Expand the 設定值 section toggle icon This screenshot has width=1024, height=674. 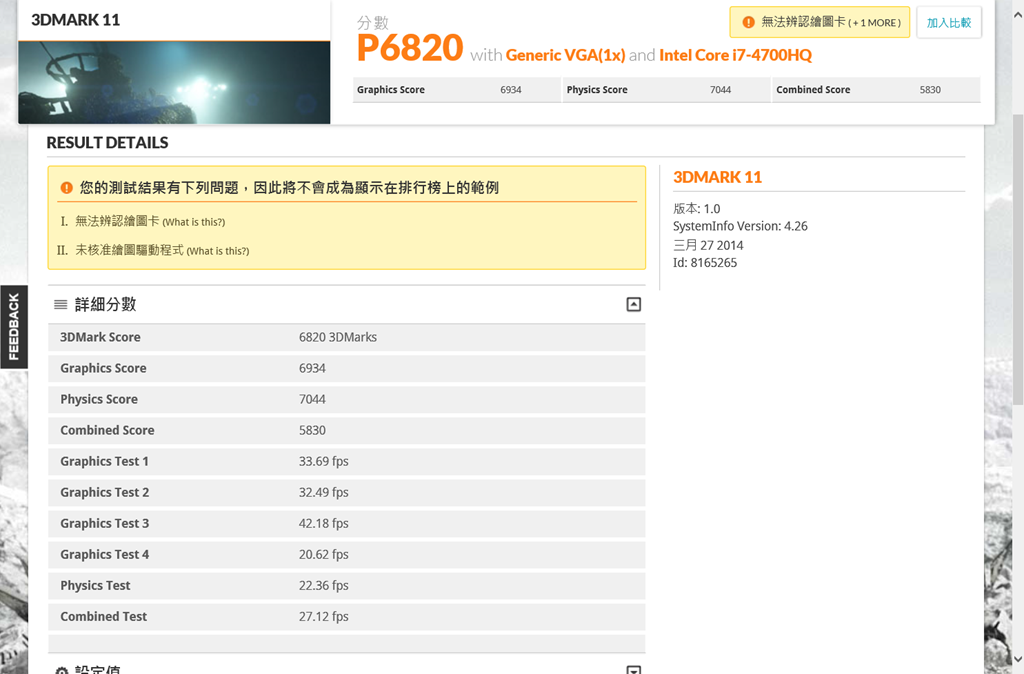tap(633, 669)
